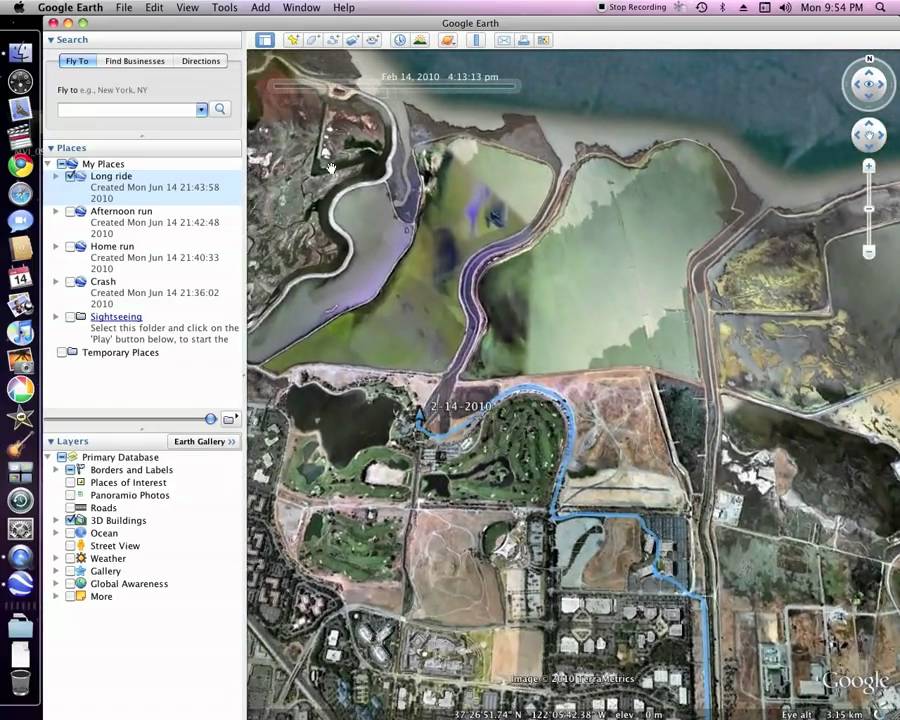Switch to the Find Businesses tab
The image size is (900, 720).
pyautogui.click(x=135, y=61)
